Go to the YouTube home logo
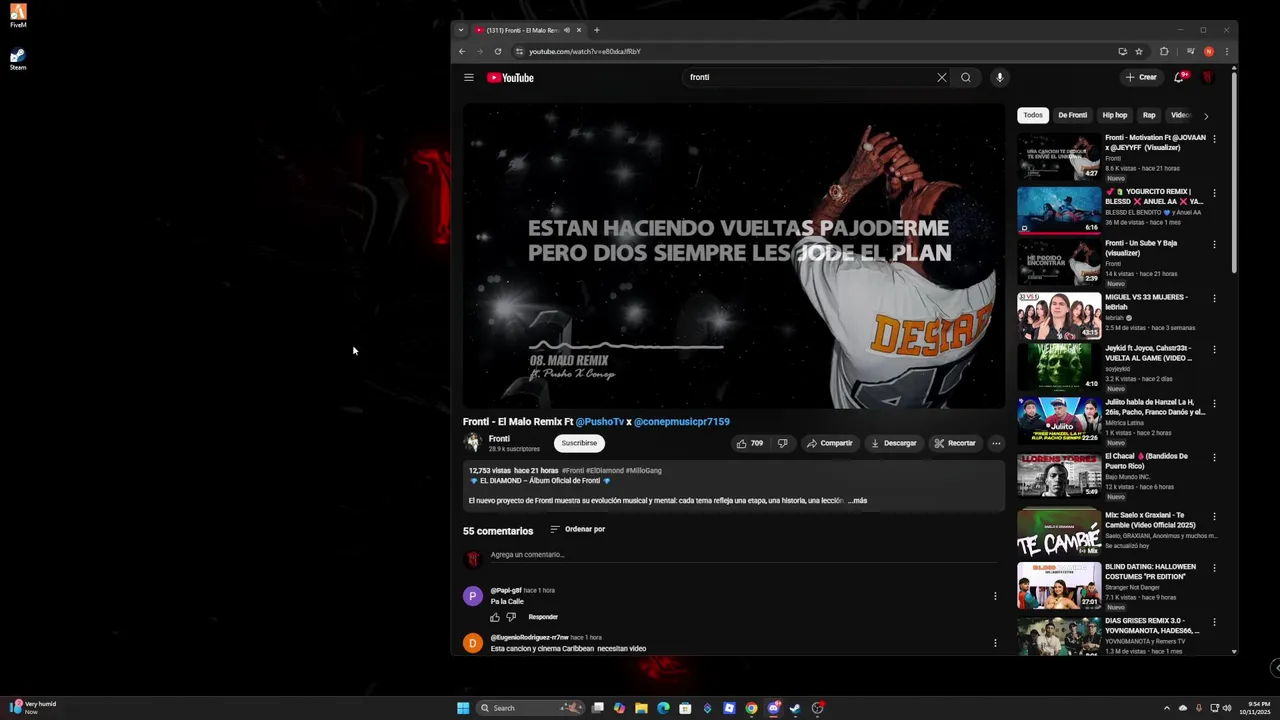 tap(510, 77)
